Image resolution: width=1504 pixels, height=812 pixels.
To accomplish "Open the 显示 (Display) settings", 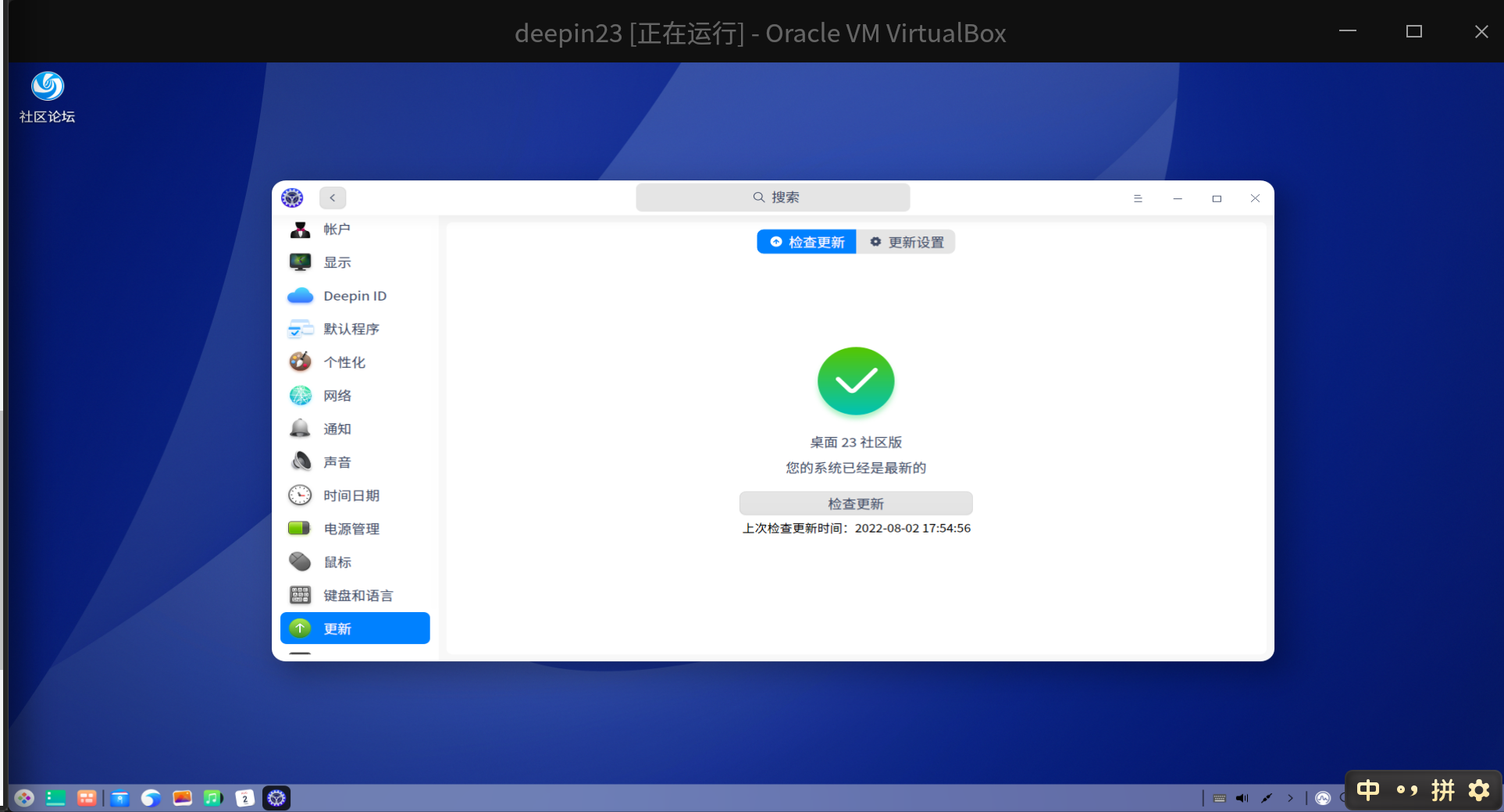I will coord(355,262).
